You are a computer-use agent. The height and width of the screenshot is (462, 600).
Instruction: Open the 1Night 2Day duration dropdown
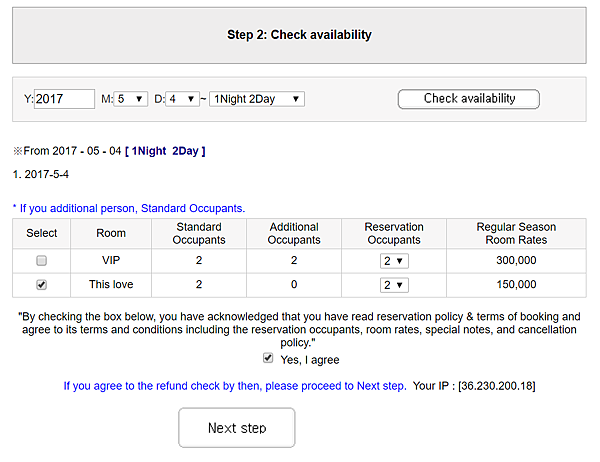coord(257,99)
